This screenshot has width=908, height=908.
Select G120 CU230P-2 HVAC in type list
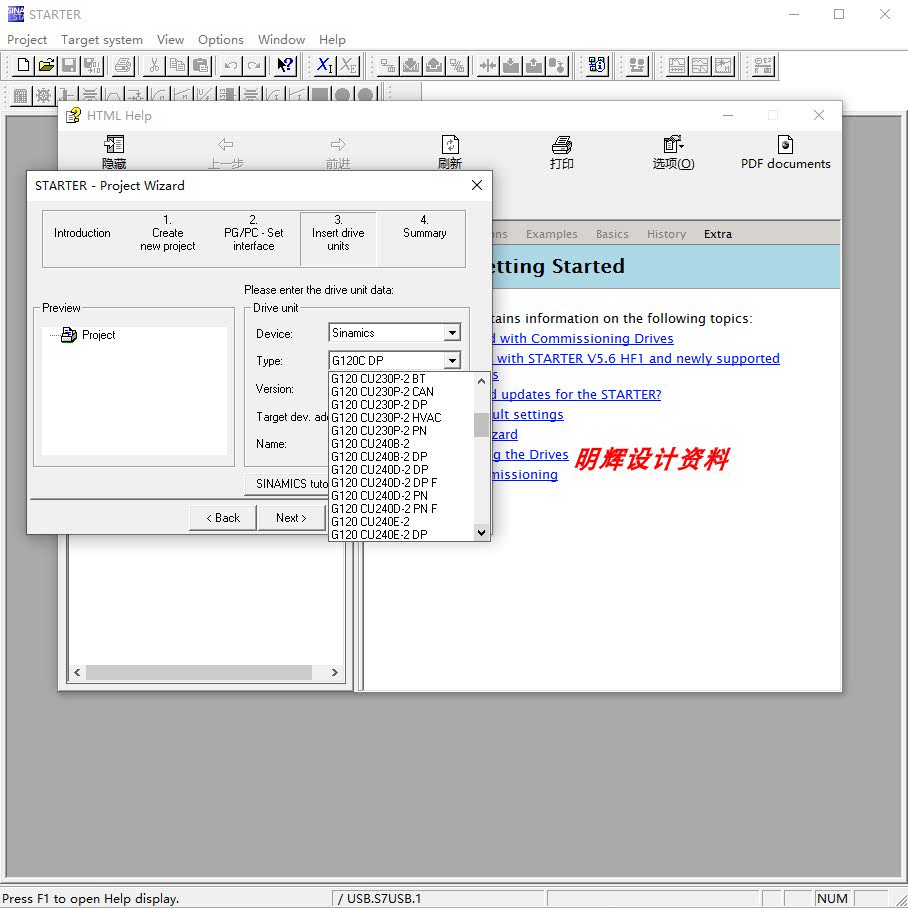coord(401,418)
